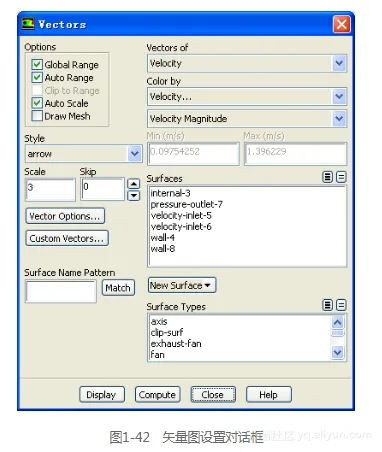Deselect all icon in Surface Types header

pyautogui.click(x=341, y=305)
